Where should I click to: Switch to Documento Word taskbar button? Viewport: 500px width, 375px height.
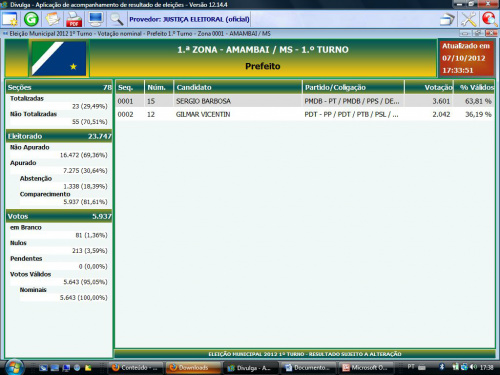click(x=308, y=368)
